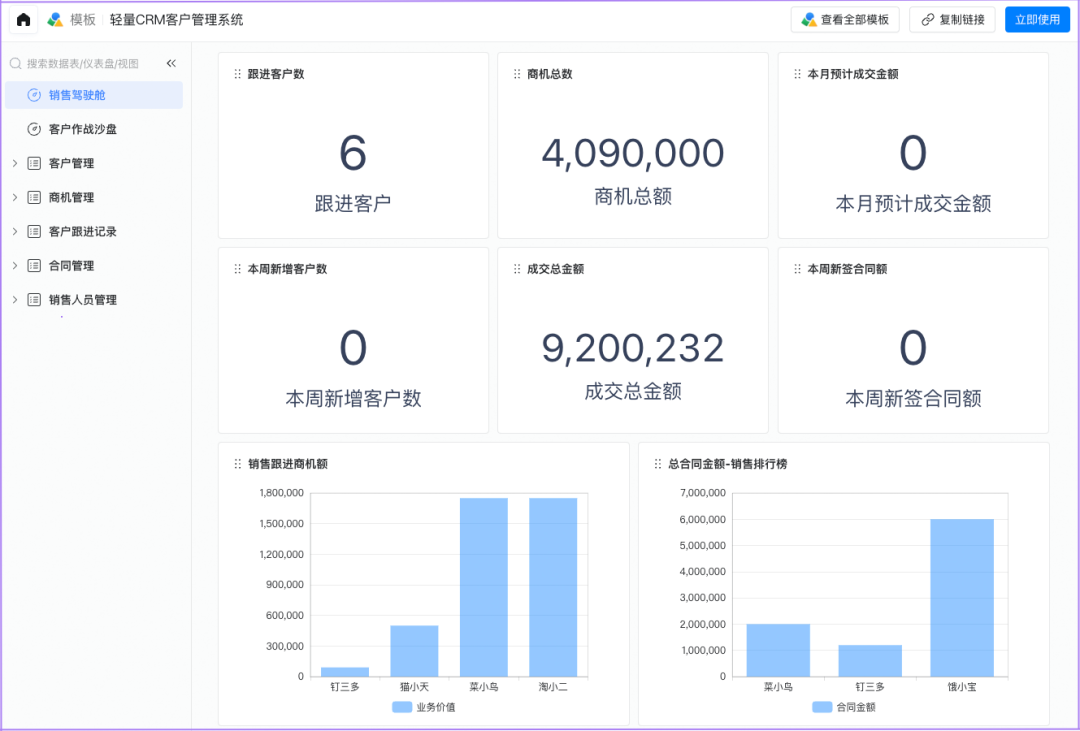Click the drag handle on 跟进客户数 card

click(x=237, y=74)
